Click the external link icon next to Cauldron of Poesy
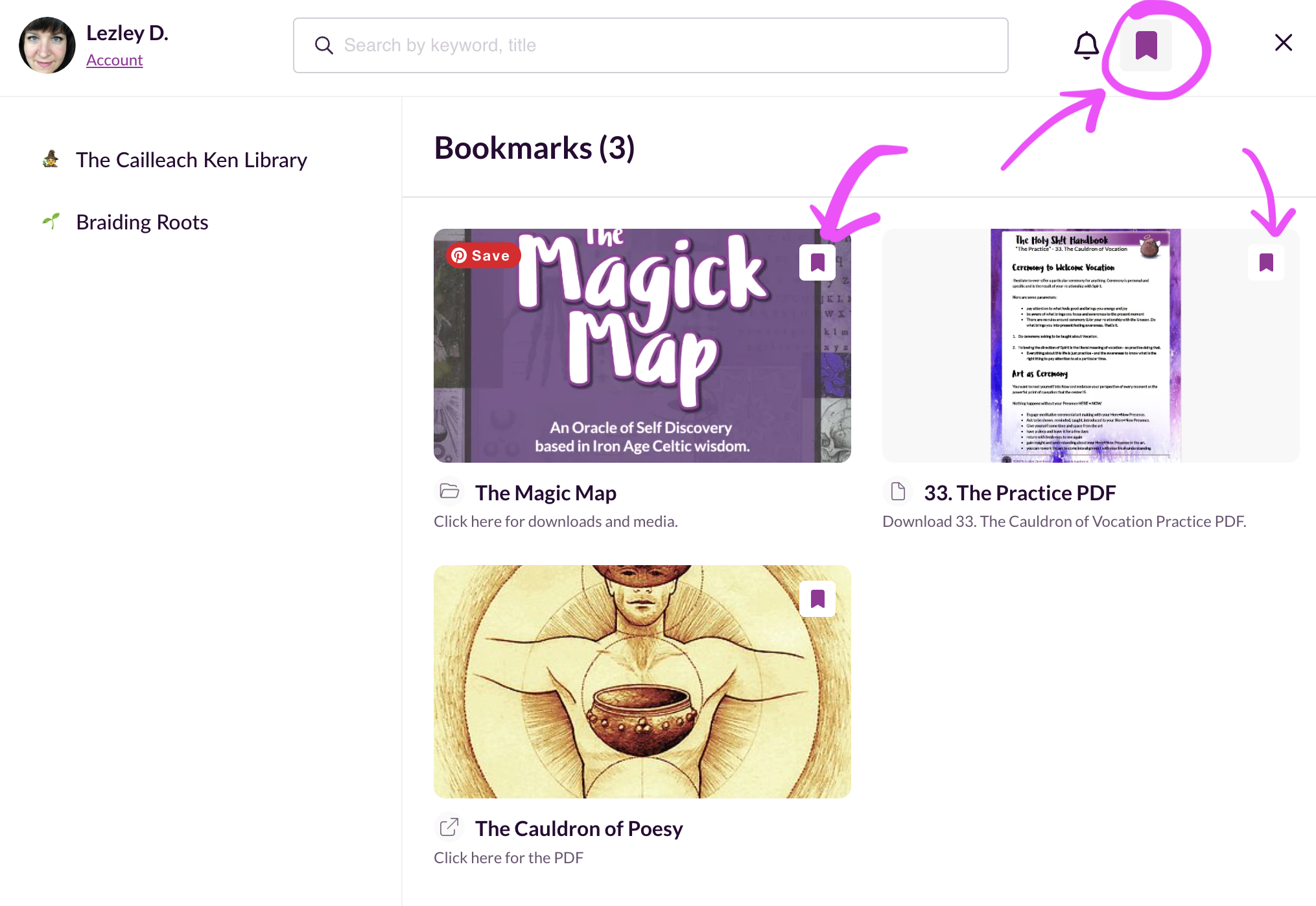This screenshot has height=906, width=1316. coord(449,828)
